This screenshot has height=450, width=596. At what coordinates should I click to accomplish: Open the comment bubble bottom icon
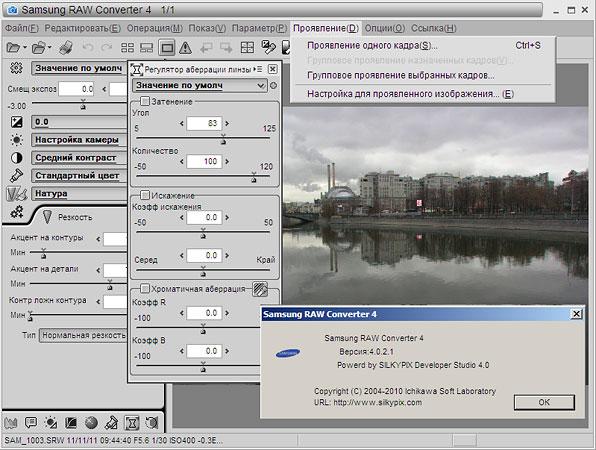pyautogui.click(x=31, y=423)
